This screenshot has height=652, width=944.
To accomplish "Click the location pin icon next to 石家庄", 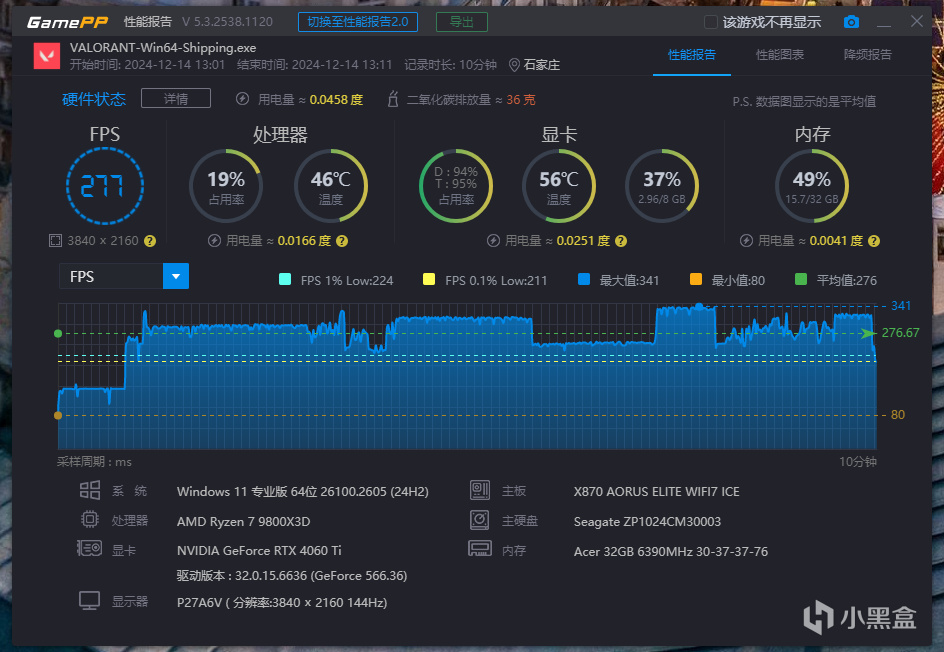I will [514, 65].
